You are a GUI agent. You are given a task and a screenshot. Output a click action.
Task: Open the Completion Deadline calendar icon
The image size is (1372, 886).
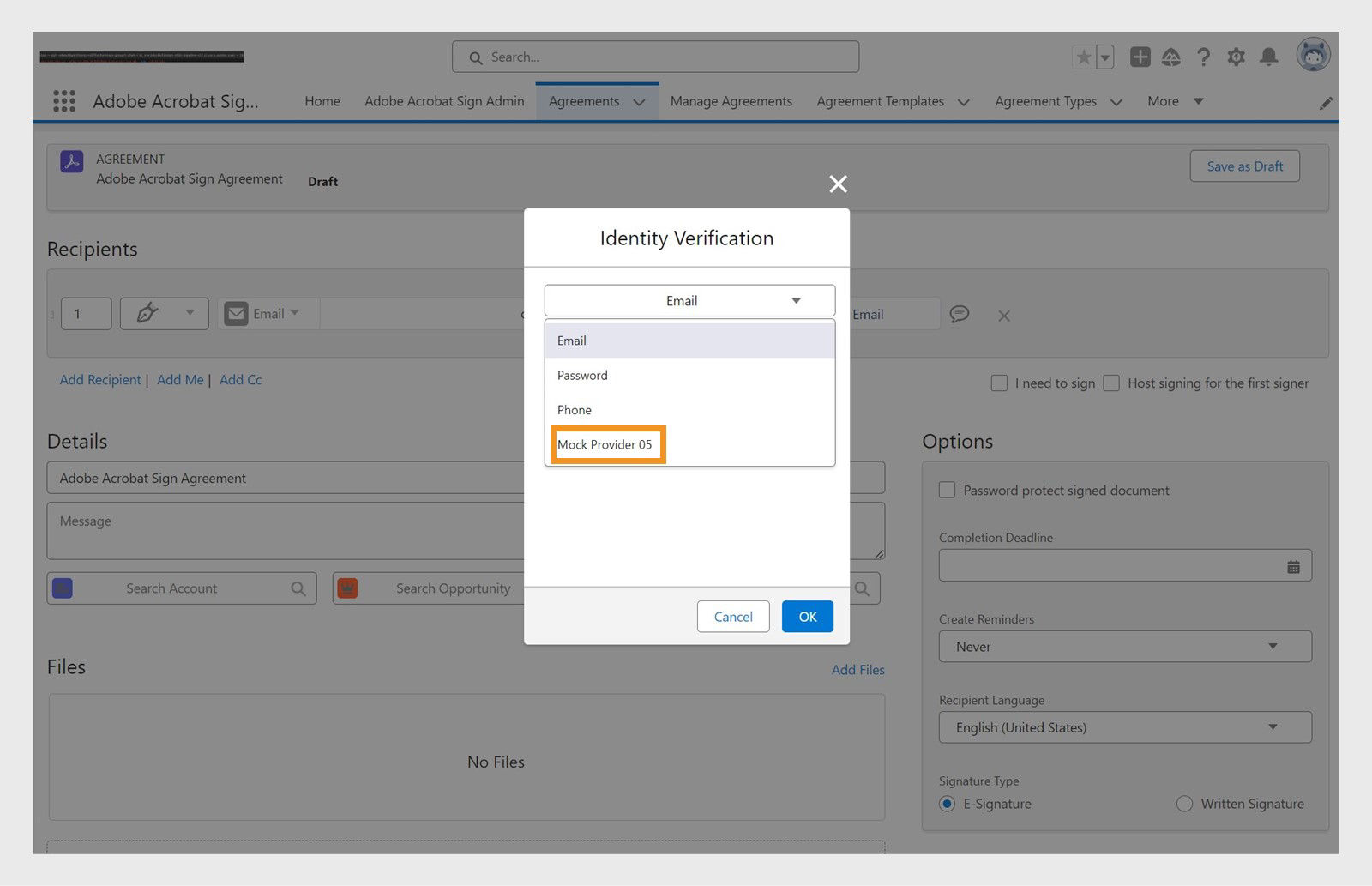pos(1293,567)
